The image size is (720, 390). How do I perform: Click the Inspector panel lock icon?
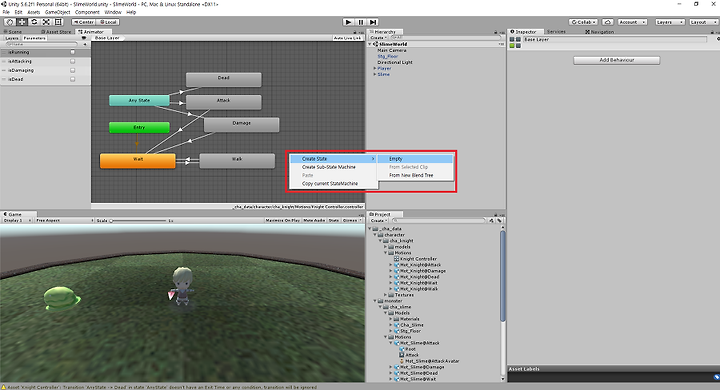click(x=712, y=32)
